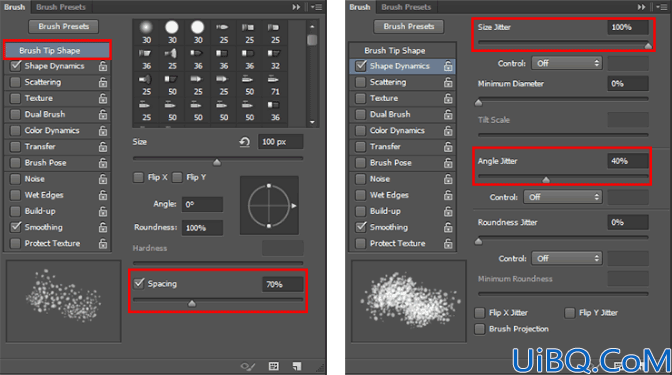Click the lock icon beside Scattering in left panel
Image resolution: width=672 pixels, height=375 pixels.
point(103,82)
